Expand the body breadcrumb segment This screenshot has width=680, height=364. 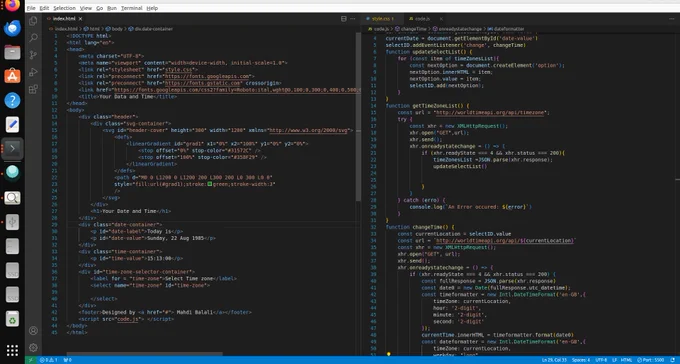coord(117,29)
